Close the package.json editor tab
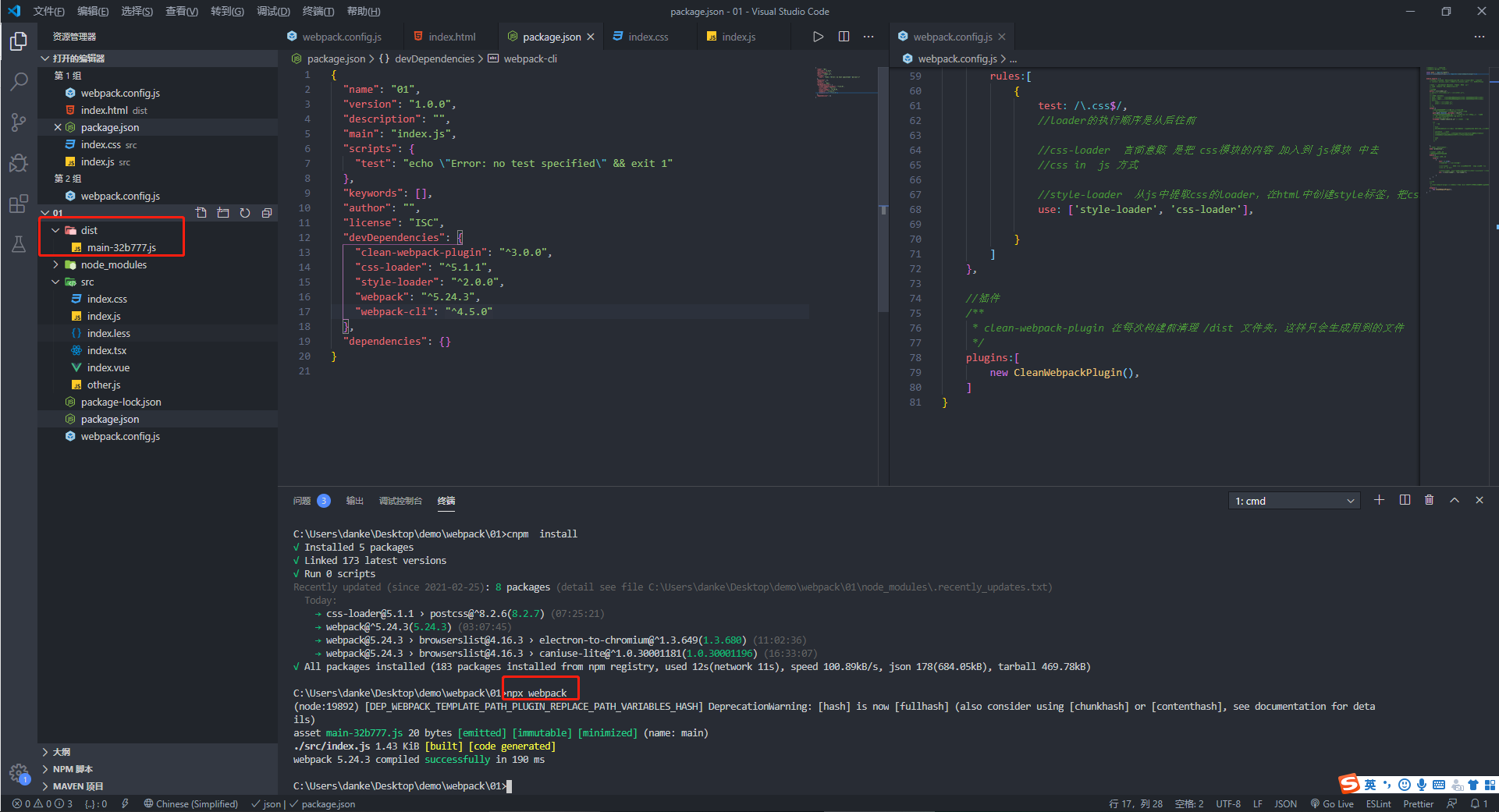 [x=591, y=37]
